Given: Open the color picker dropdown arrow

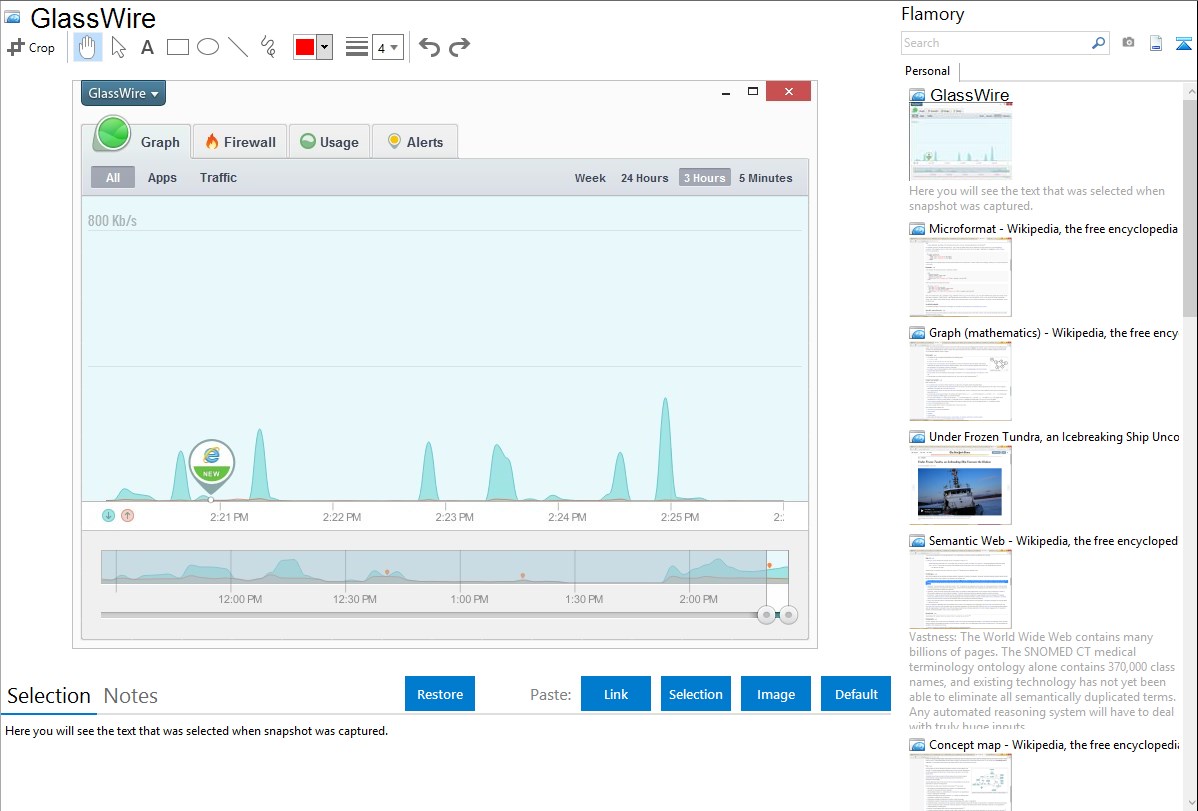Looking at the screenshot, I should tap(325, 47).
